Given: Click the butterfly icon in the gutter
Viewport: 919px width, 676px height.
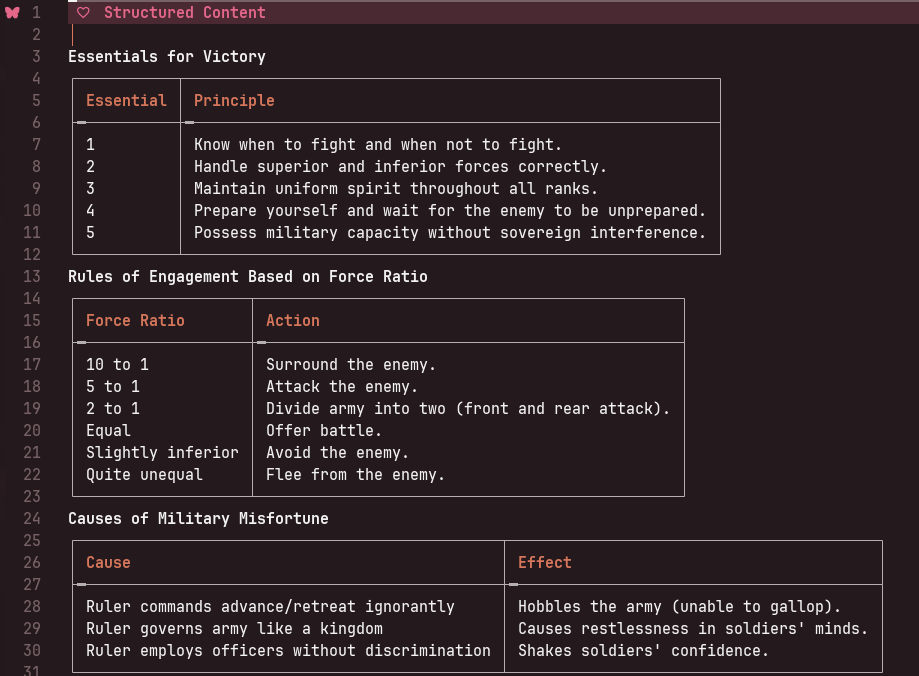Looking at the screenshot, I should click(12, 13).
